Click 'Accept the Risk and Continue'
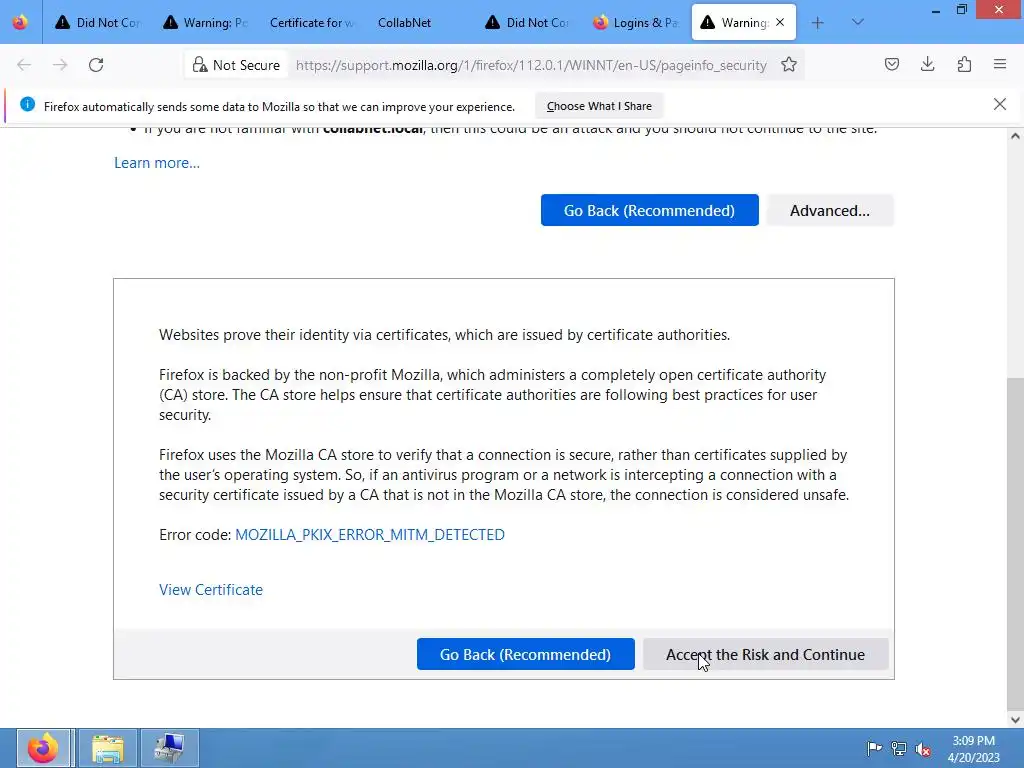The height and width of the screenshot is (768, 1024). pos(765,654)
